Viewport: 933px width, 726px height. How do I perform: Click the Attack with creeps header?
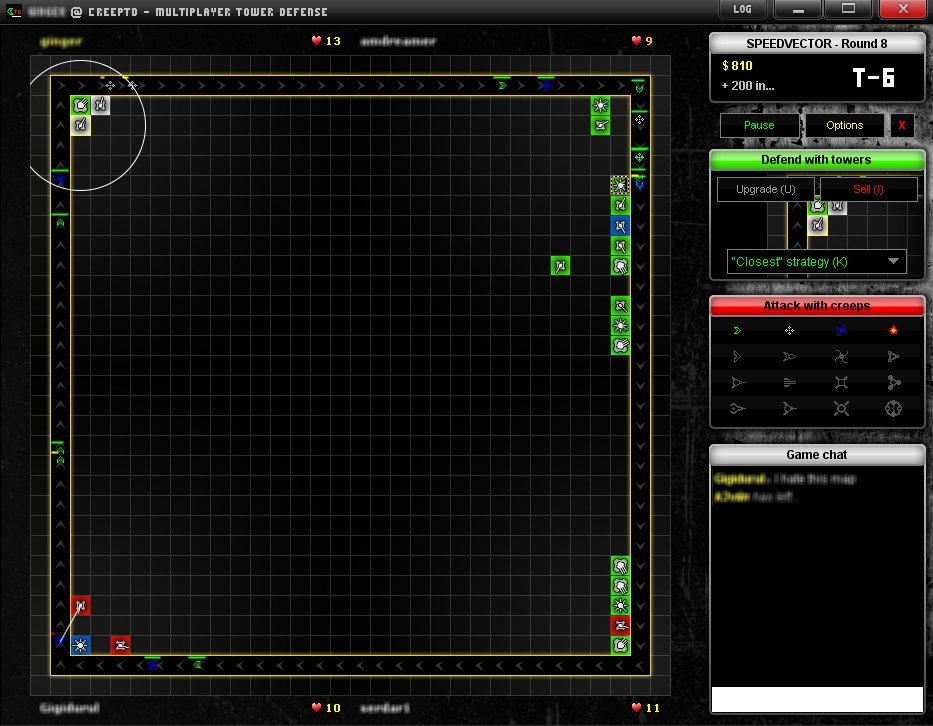tap(816, 305)
